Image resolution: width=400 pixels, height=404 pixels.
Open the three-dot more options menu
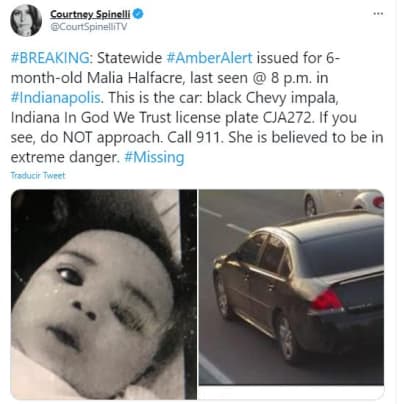pyautogui.click(x=378, y=14)
